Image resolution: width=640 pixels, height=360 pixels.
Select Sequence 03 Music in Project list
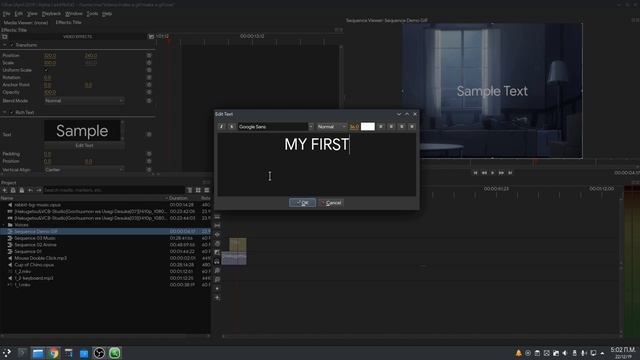pyautogui.click(x=35, y=238)
